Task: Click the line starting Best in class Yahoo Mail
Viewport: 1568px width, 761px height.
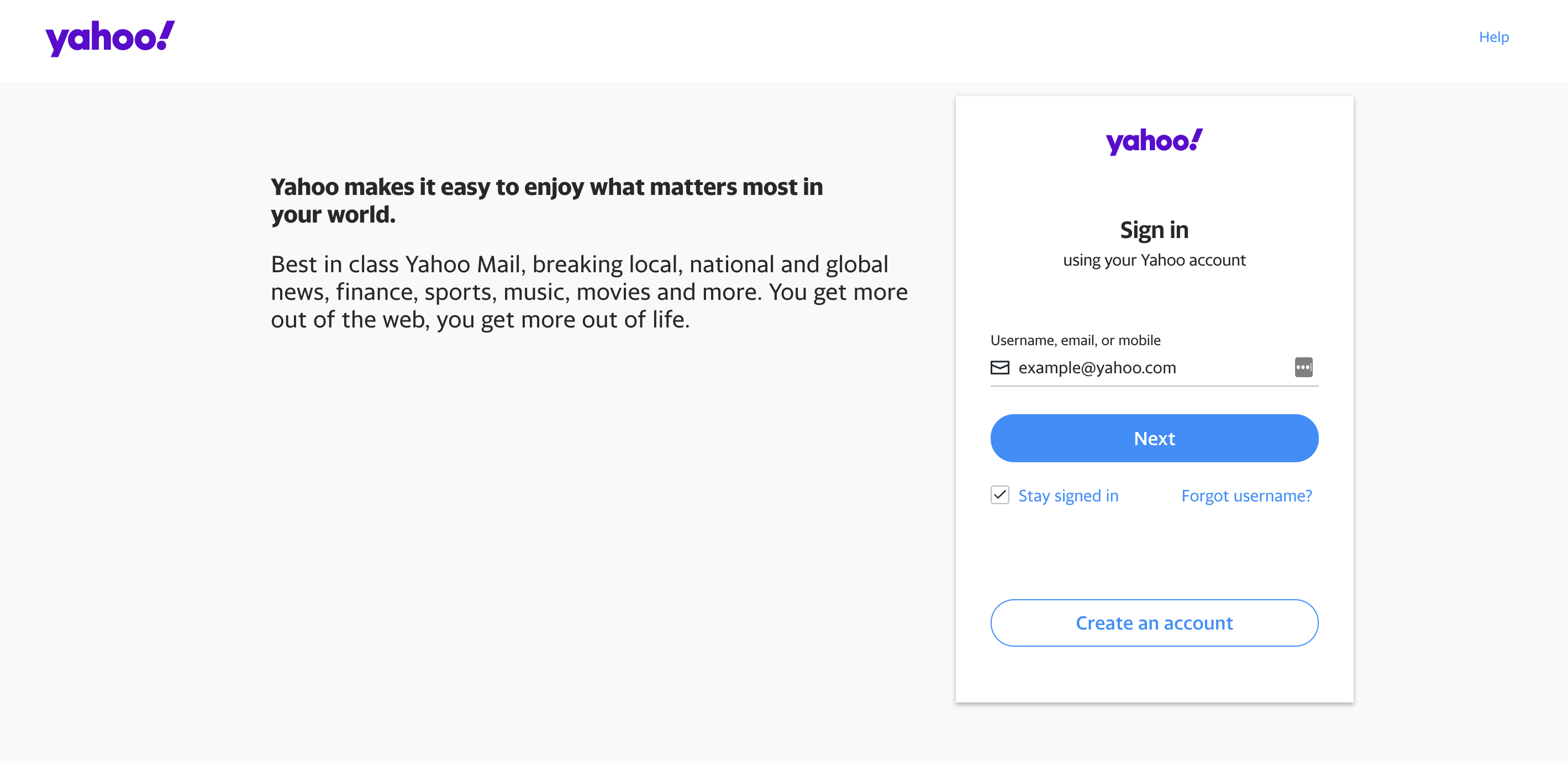Action: click(x=580, y=265)
